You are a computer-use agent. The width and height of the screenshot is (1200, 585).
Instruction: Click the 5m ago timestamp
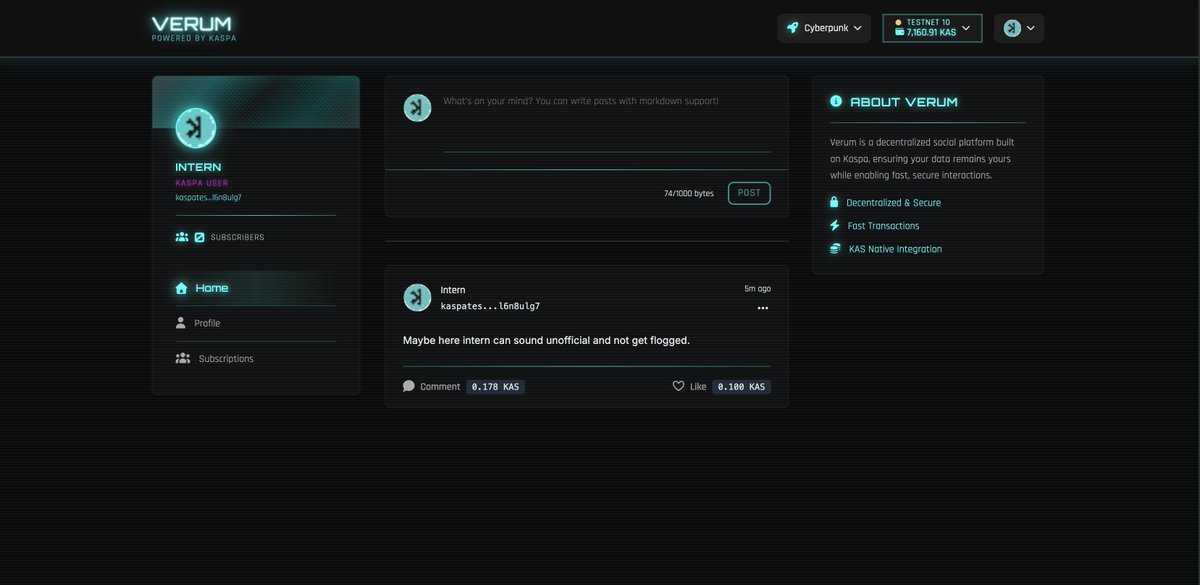757,289
